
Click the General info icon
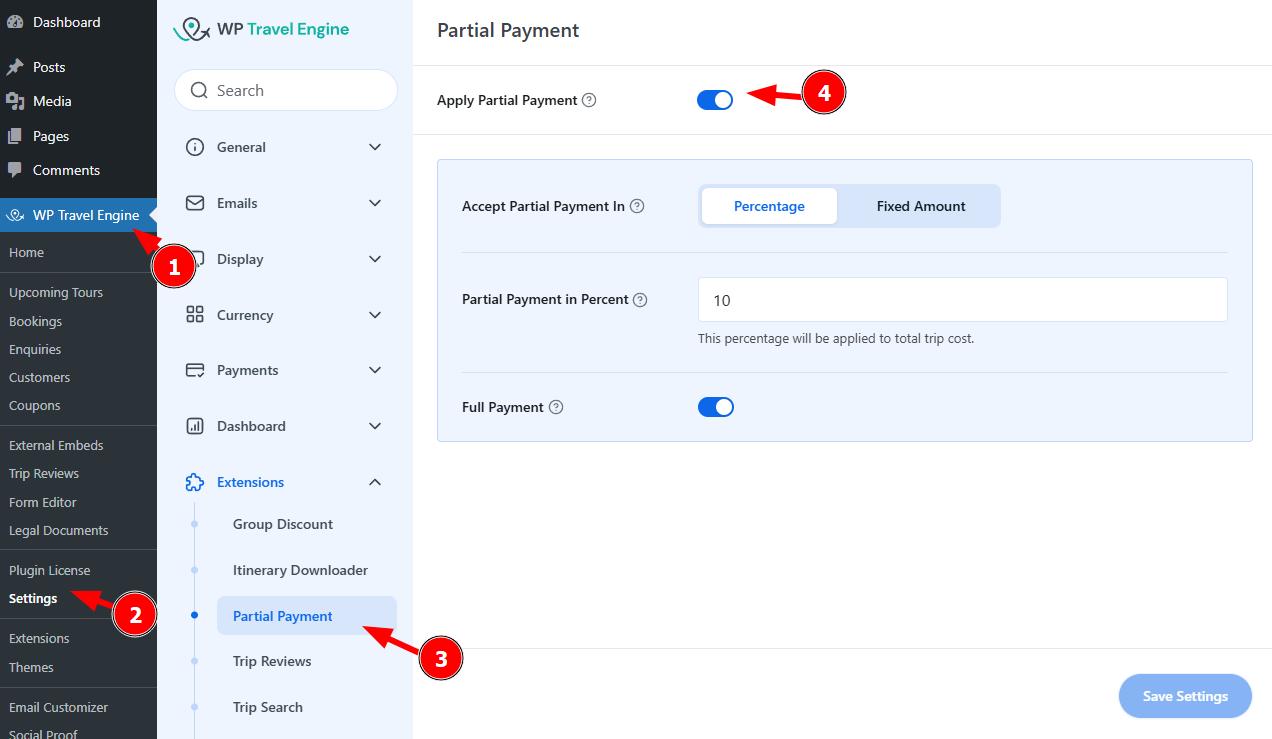point(195,147)
